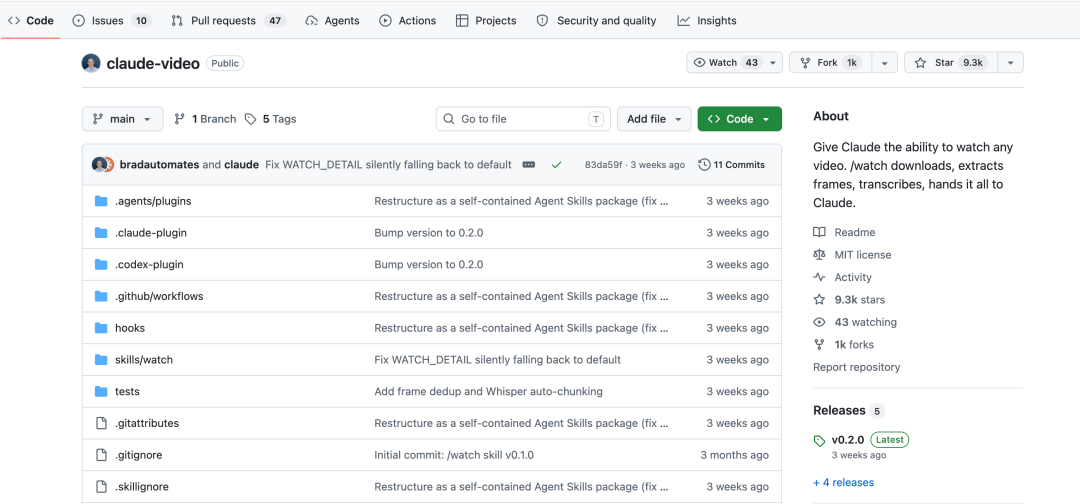Open the 11 Commits history link
The height and width of the screenshot is (504, 1080).
(x=731, y=165)
